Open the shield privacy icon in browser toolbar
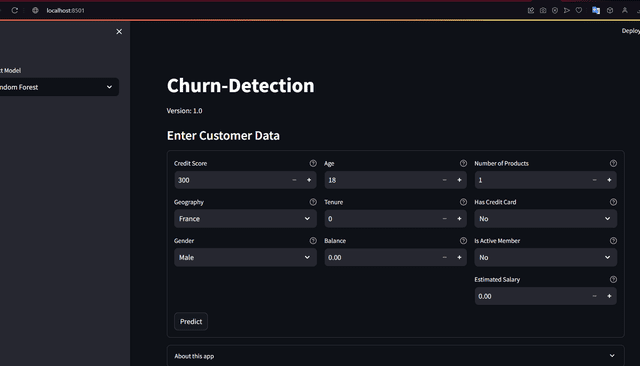The image size is (640, 366). click(x=555, y=10)
